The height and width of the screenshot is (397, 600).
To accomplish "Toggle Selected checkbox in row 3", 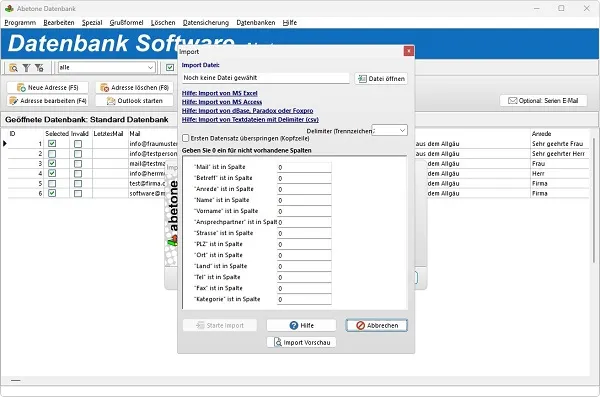I will point(52,163).
